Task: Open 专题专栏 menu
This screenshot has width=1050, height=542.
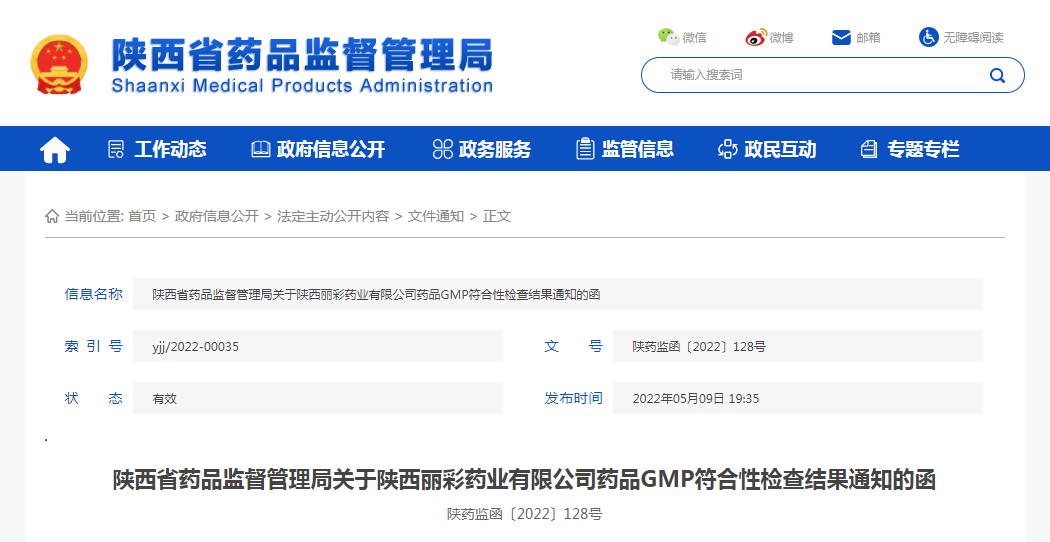Action: (923, 149)
